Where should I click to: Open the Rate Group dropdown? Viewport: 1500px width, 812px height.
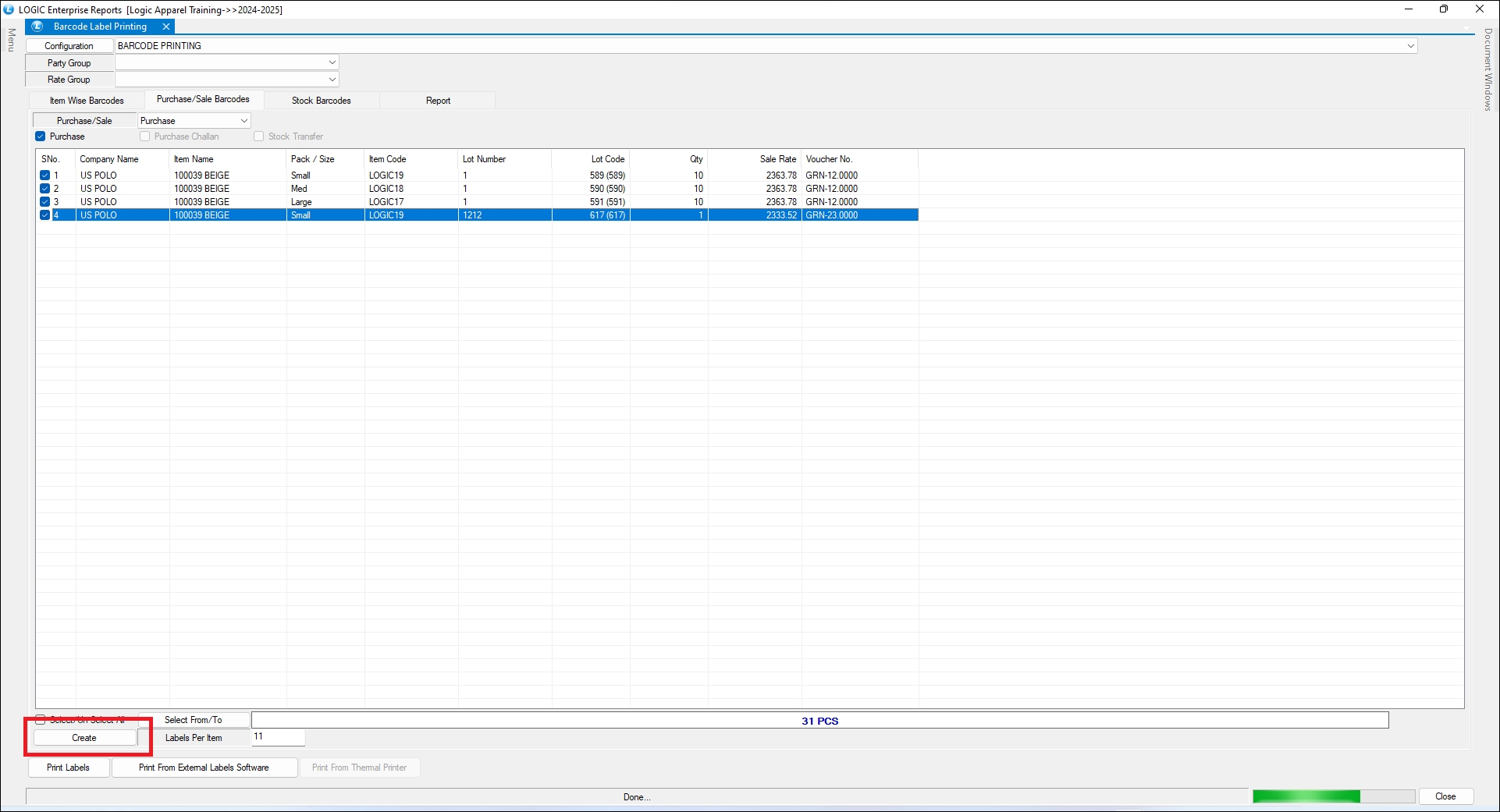coord(332,80)
